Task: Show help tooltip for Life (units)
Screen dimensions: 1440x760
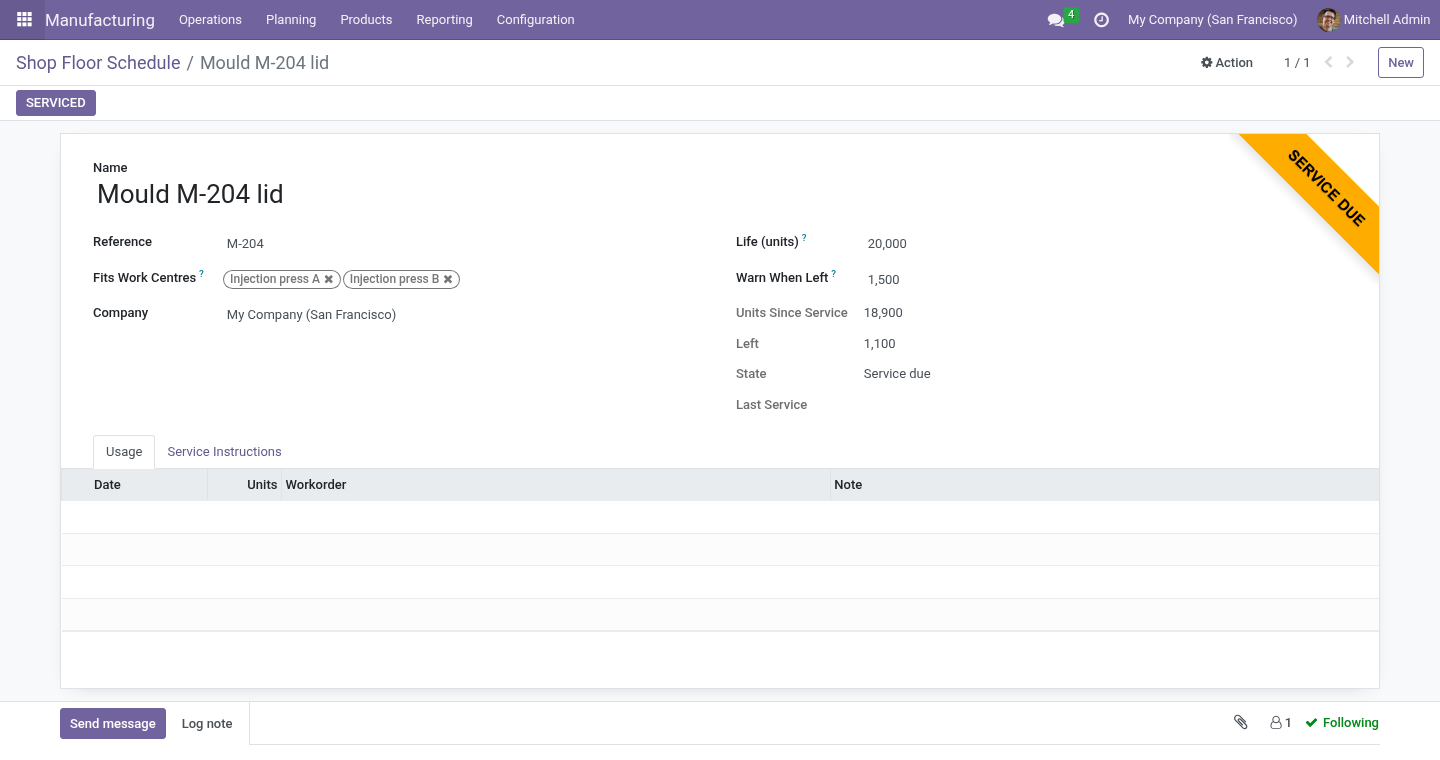Action: click(804, 237)
